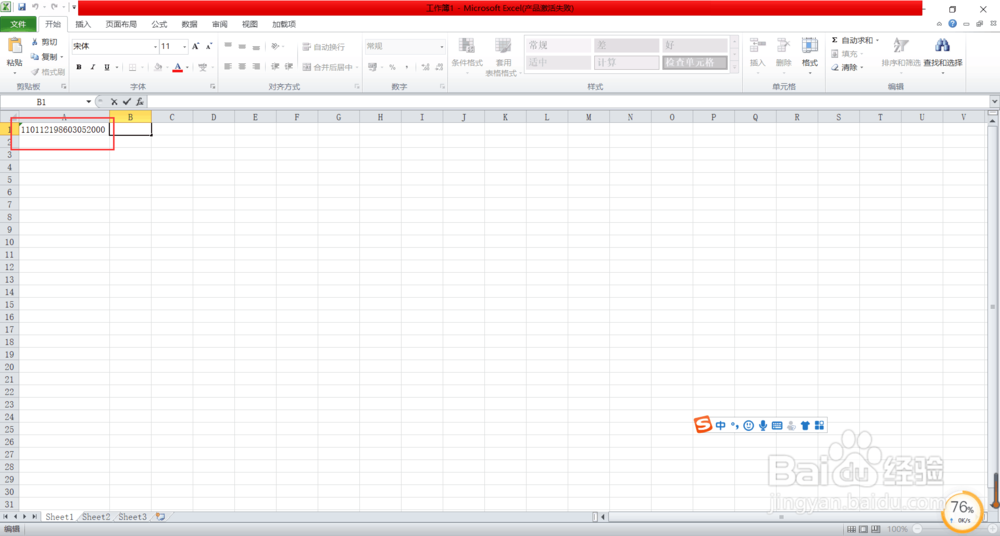Click Insert cells (插入) button

pos(758,56)
